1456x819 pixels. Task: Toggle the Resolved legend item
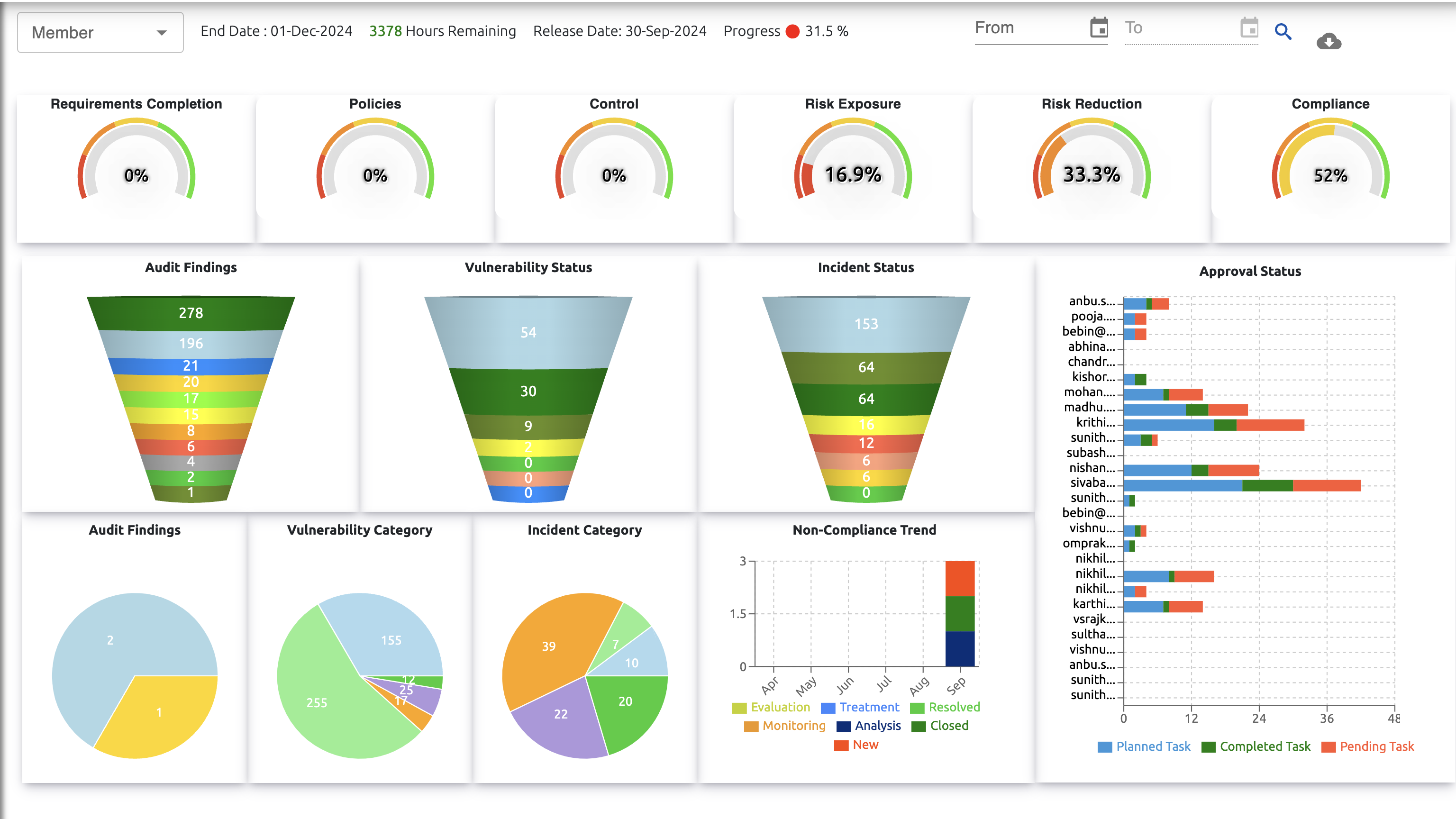coord(945,707)
